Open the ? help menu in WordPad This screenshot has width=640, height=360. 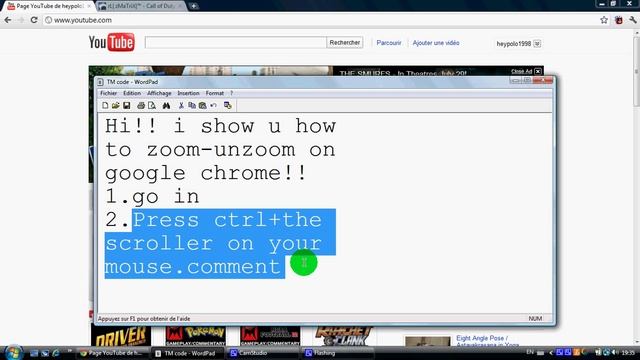231,93
